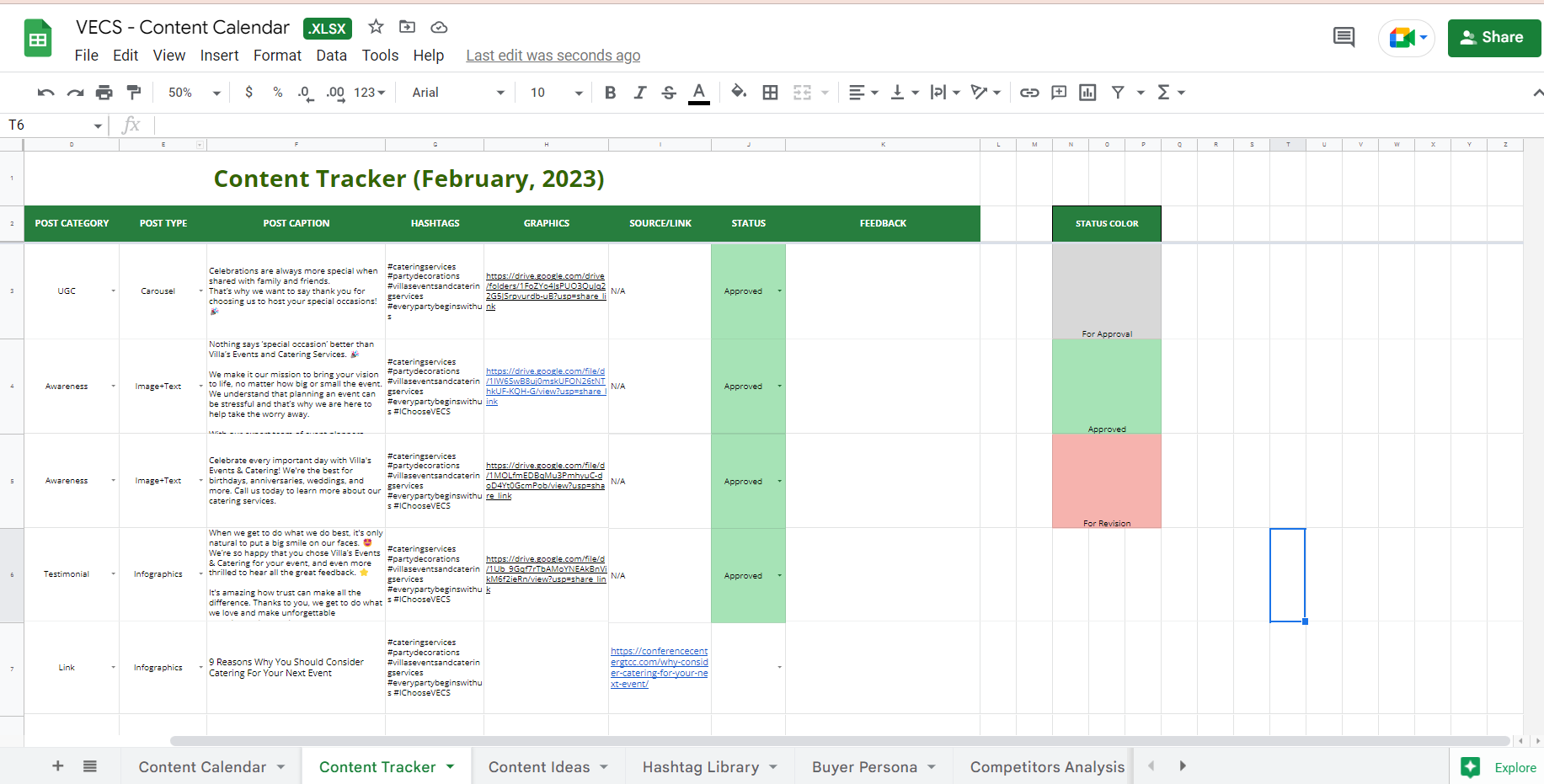The image size is (1544, 784).
Task: Apply percent format
Action: [x=278, y=93]
